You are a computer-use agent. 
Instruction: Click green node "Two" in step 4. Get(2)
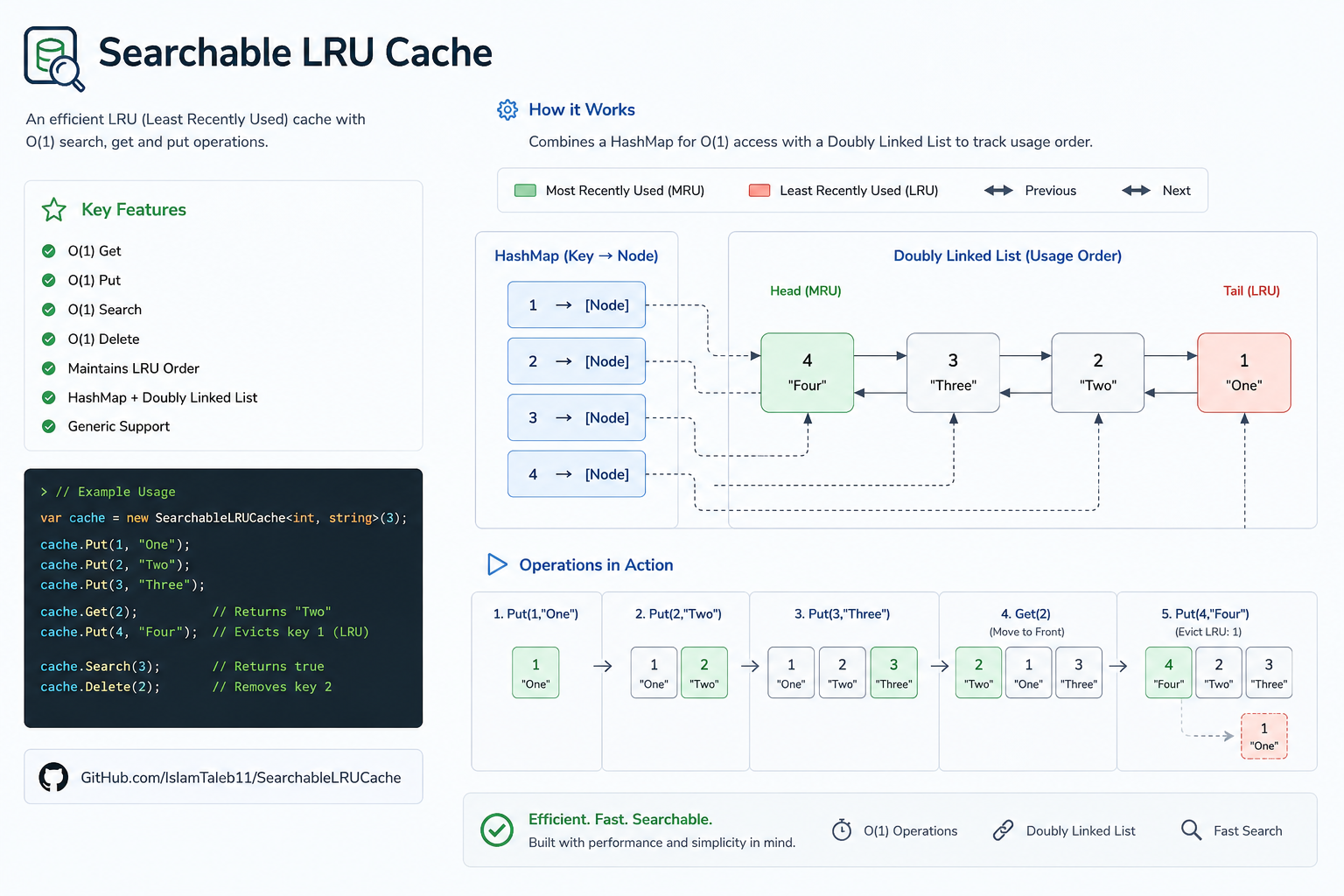[x=979, y=673]
